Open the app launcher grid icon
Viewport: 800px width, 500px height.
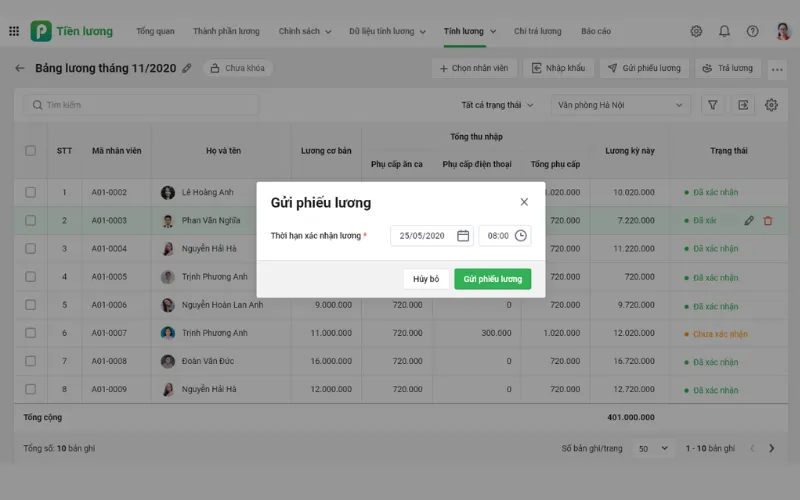coord(13,31)
